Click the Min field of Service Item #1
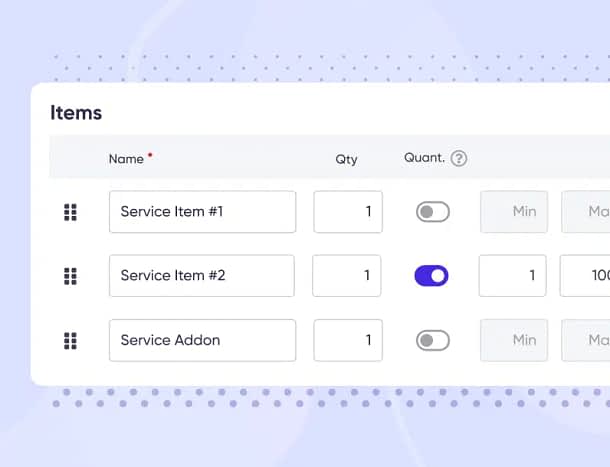Image resolution: width=610 pixels, height=467 pixels. click(x=514, y=212)
